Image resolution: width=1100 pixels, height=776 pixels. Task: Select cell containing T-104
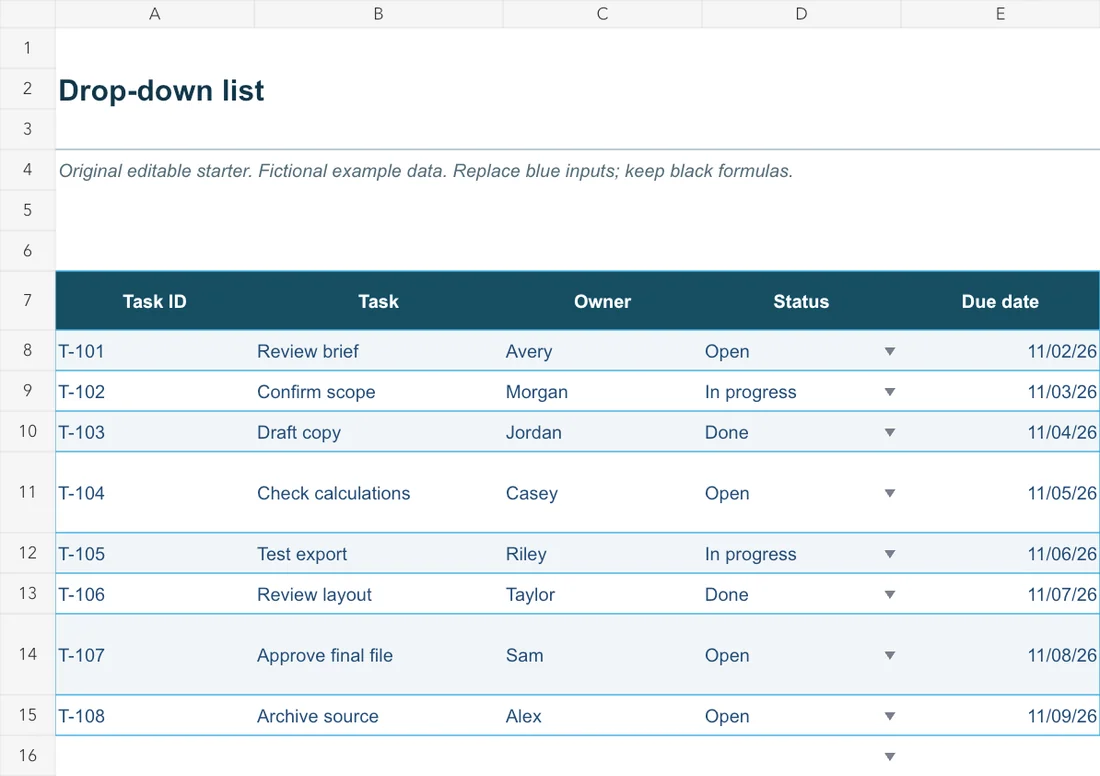point(155,493)
